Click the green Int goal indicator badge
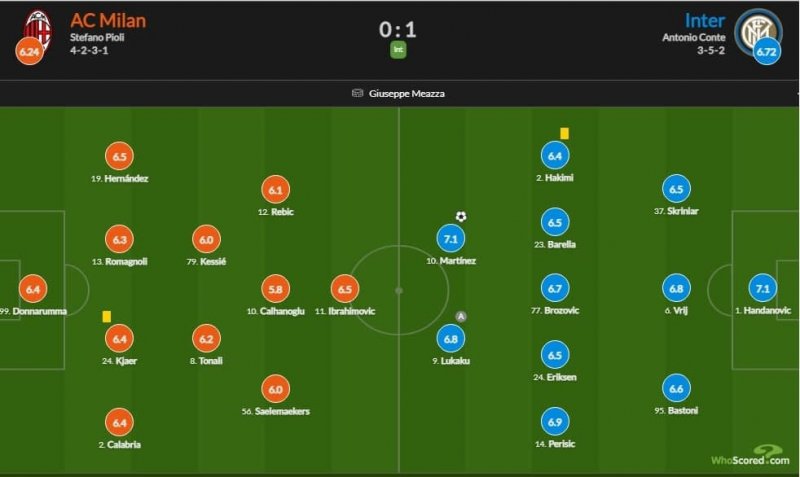 tap(399, 49)
